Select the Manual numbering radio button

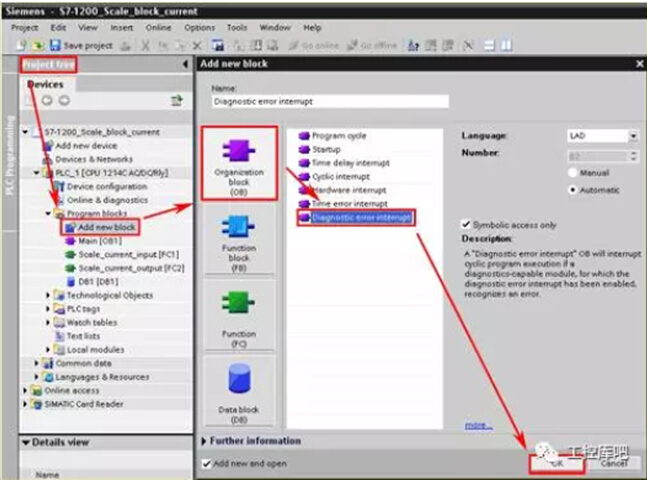click(573, 173)
